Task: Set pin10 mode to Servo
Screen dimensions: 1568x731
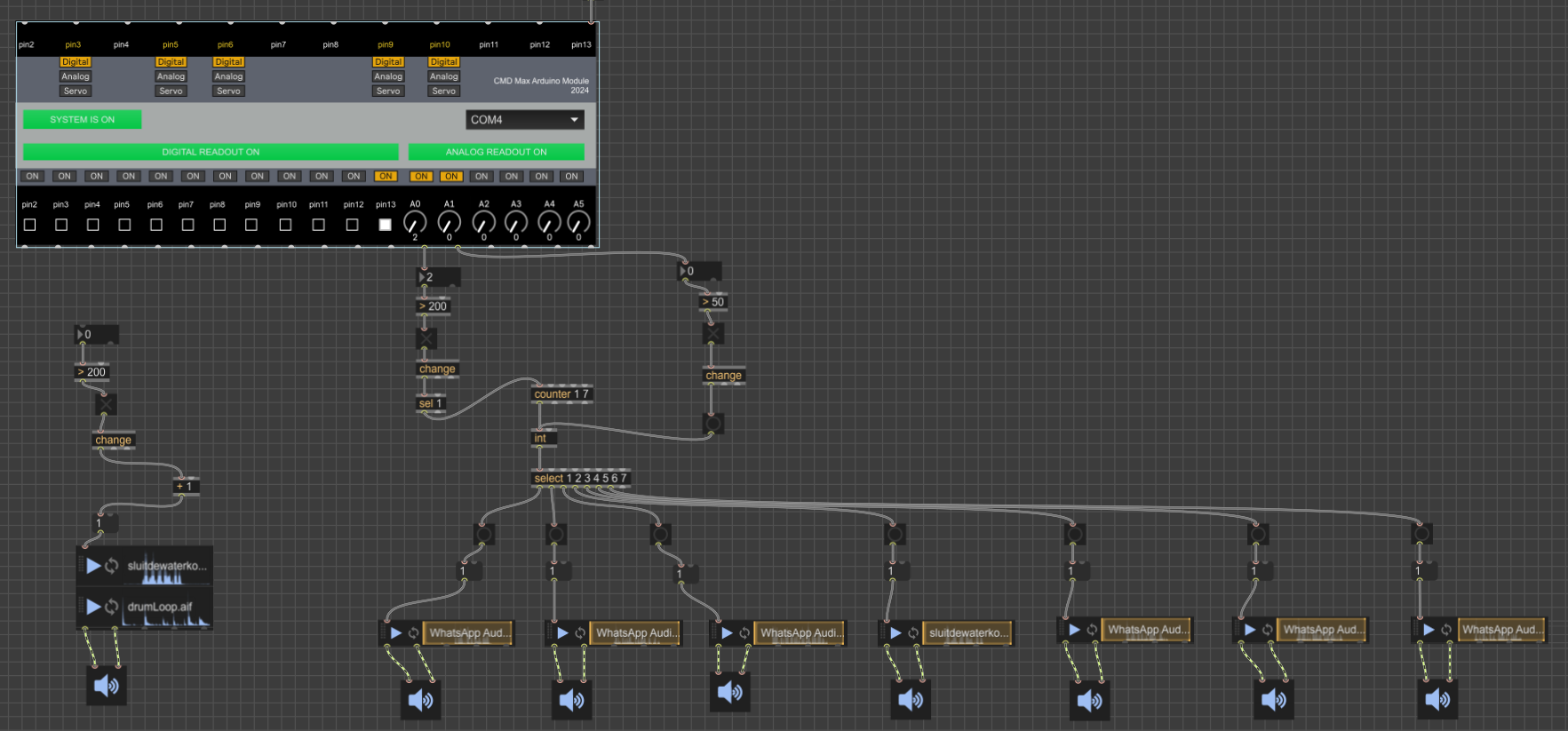Action: click(x=444, y=91)
